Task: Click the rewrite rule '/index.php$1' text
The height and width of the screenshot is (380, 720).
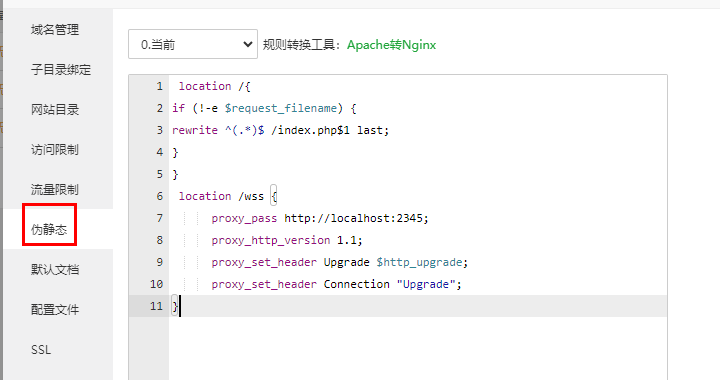Action: [310, 130]
